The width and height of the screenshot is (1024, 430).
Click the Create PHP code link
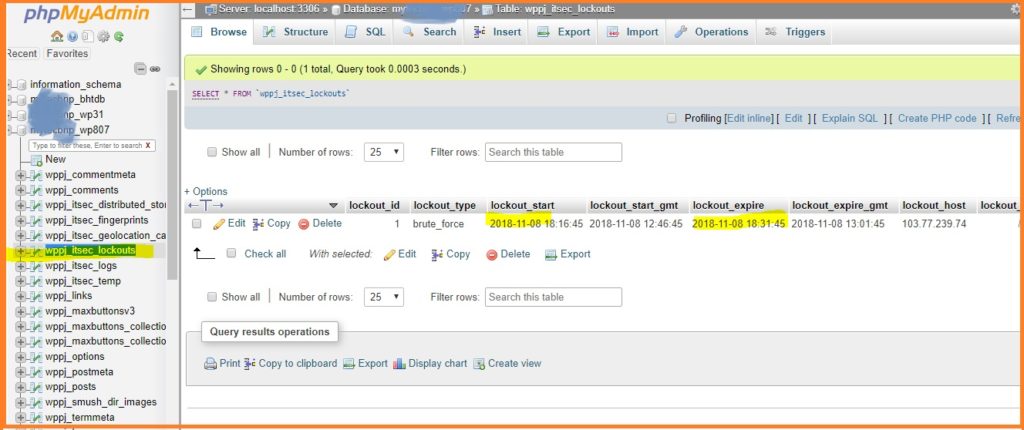(937, 118)
